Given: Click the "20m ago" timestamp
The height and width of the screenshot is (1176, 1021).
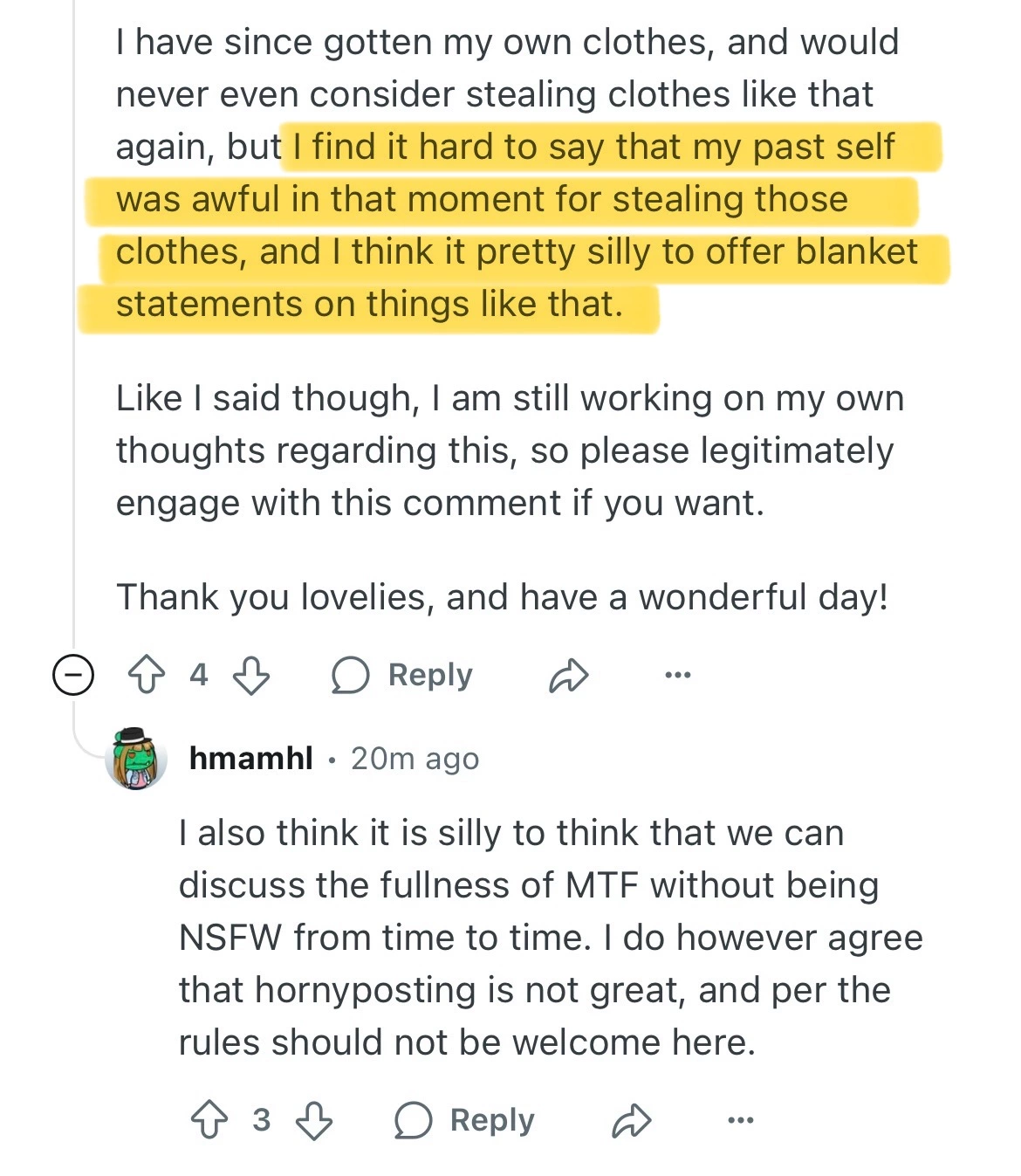Looking at the screenshot, I should click(415, 759).
